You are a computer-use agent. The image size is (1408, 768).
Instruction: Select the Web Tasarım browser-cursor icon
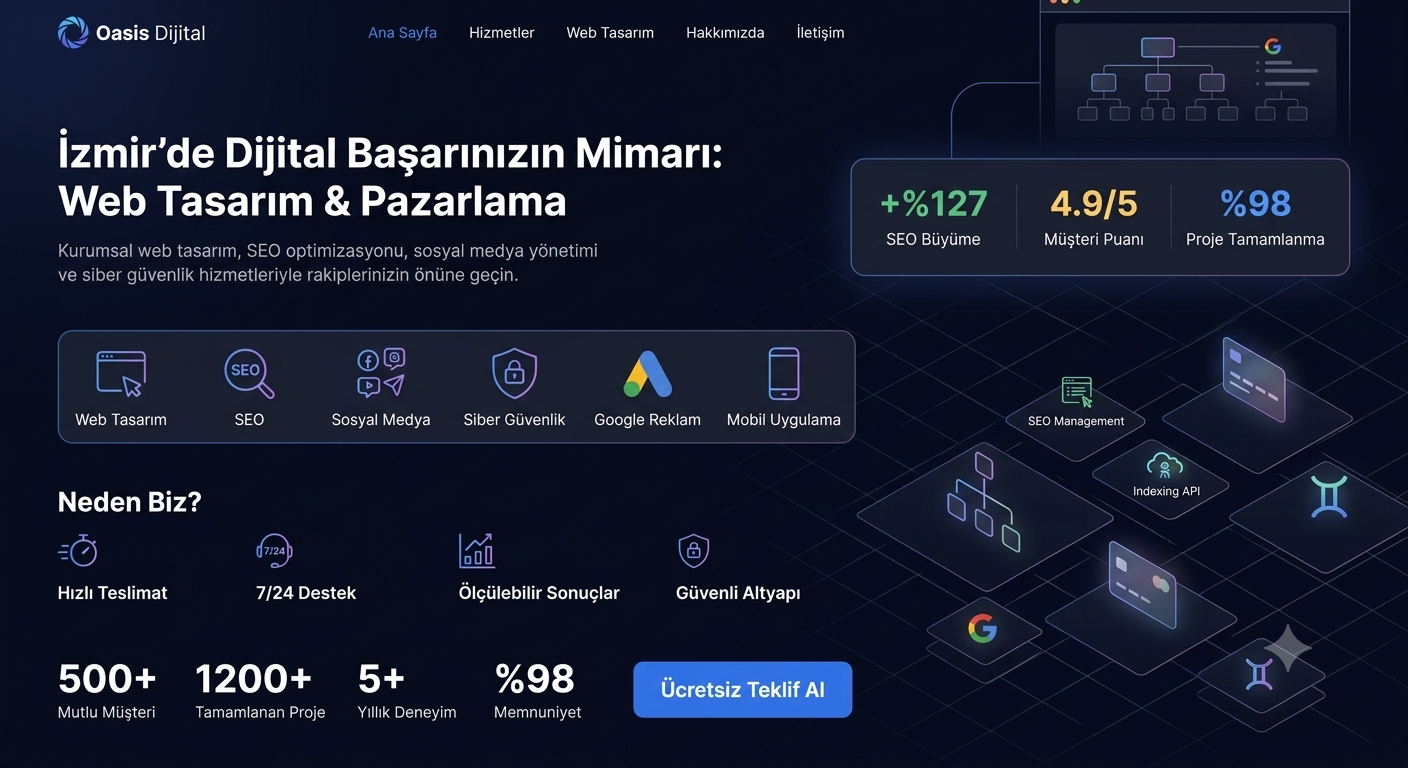tap(121, 374)
